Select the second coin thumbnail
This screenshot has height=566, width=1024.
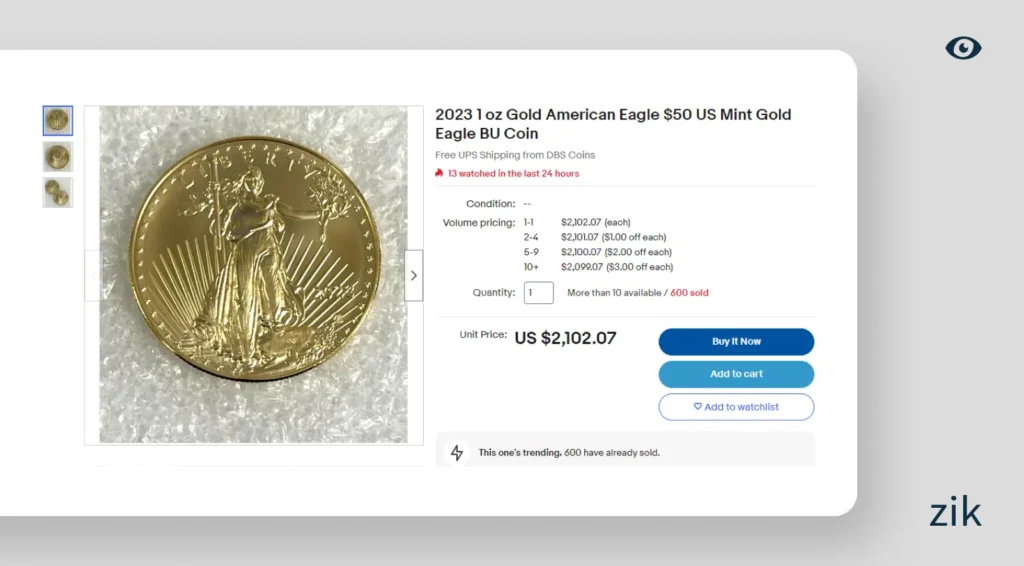pyautogui.click(x=58, y=157)
